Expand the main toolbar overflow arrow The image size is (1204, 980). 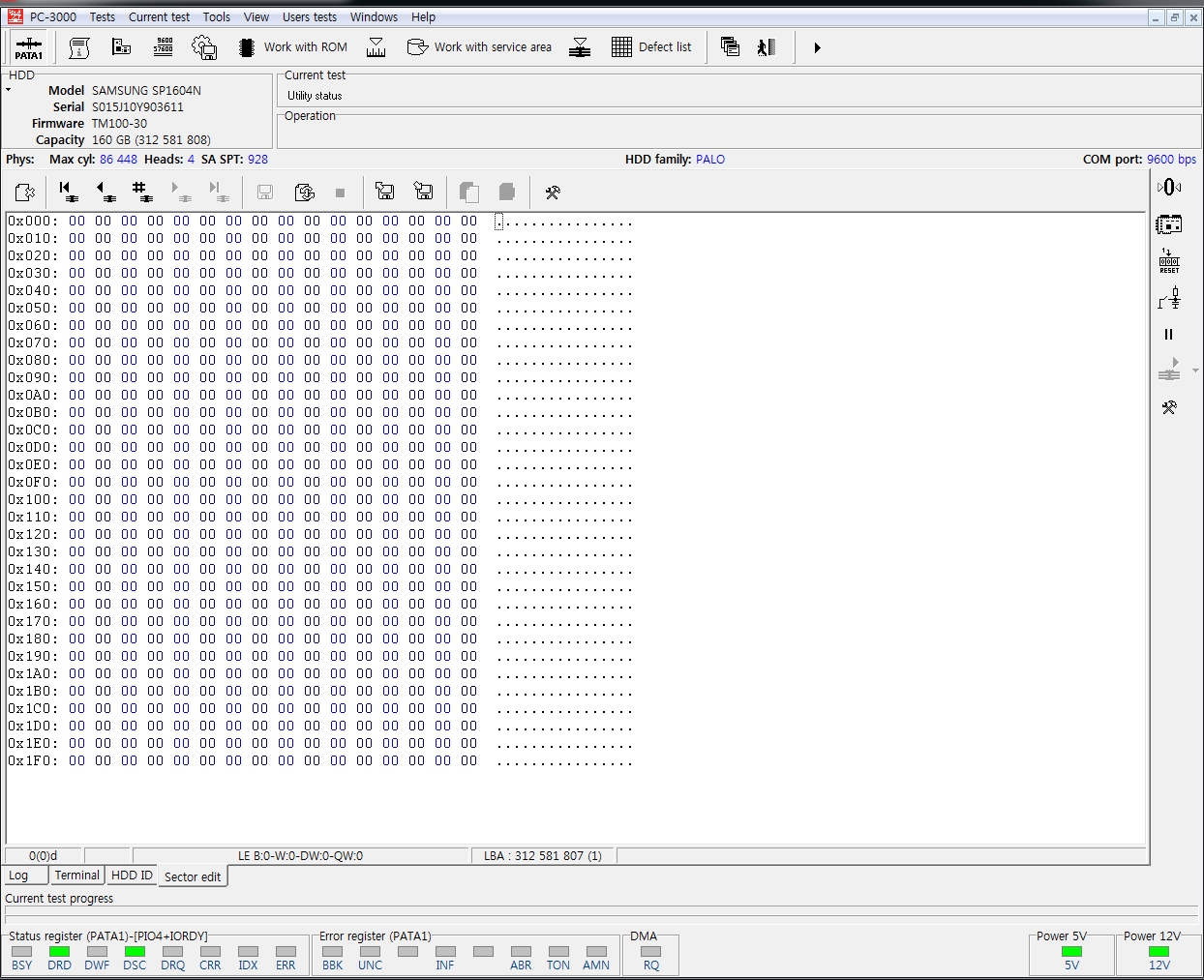coord(817,47)
